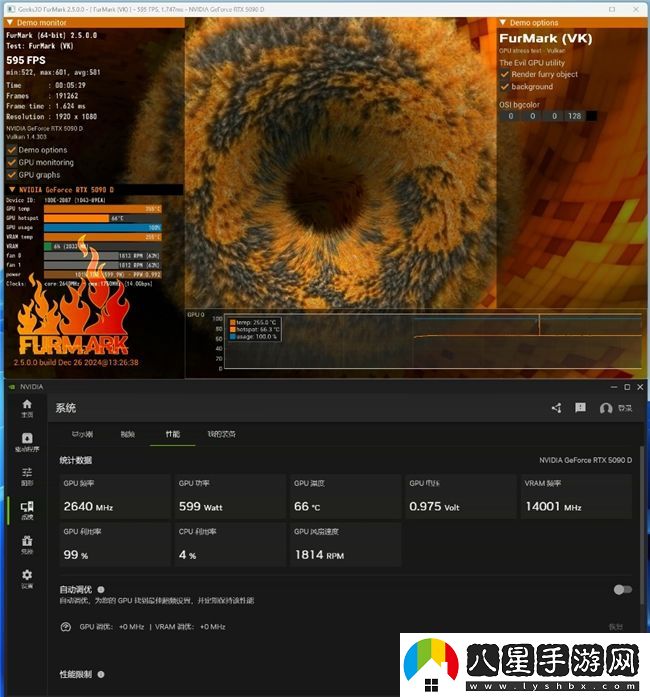Click the 599 Watt GPU power card
The width and height of the screenshot is (650, 697).
230,497
